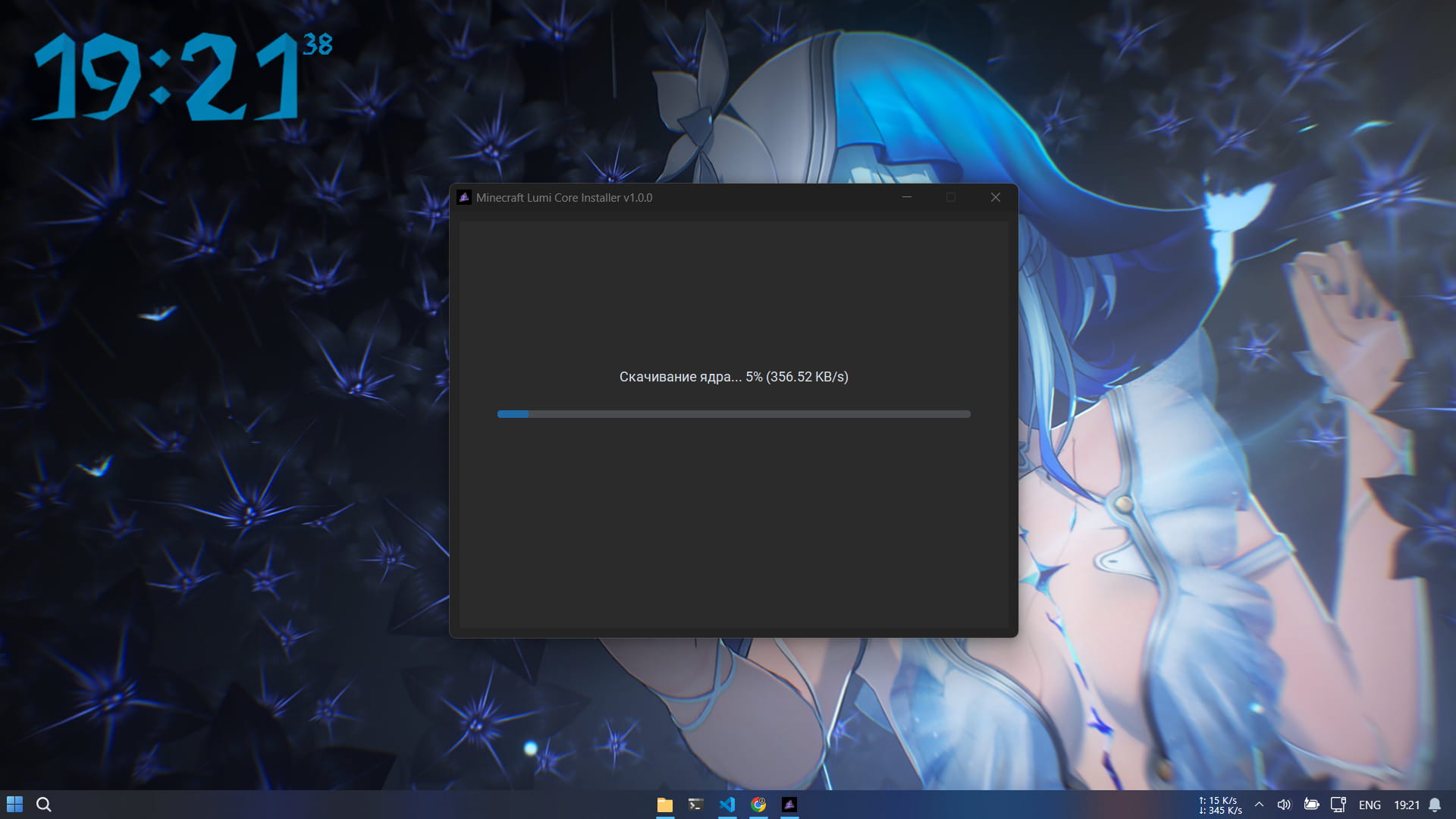
Task: Expand the hidden system tray icons
Action: (1259, 805)
